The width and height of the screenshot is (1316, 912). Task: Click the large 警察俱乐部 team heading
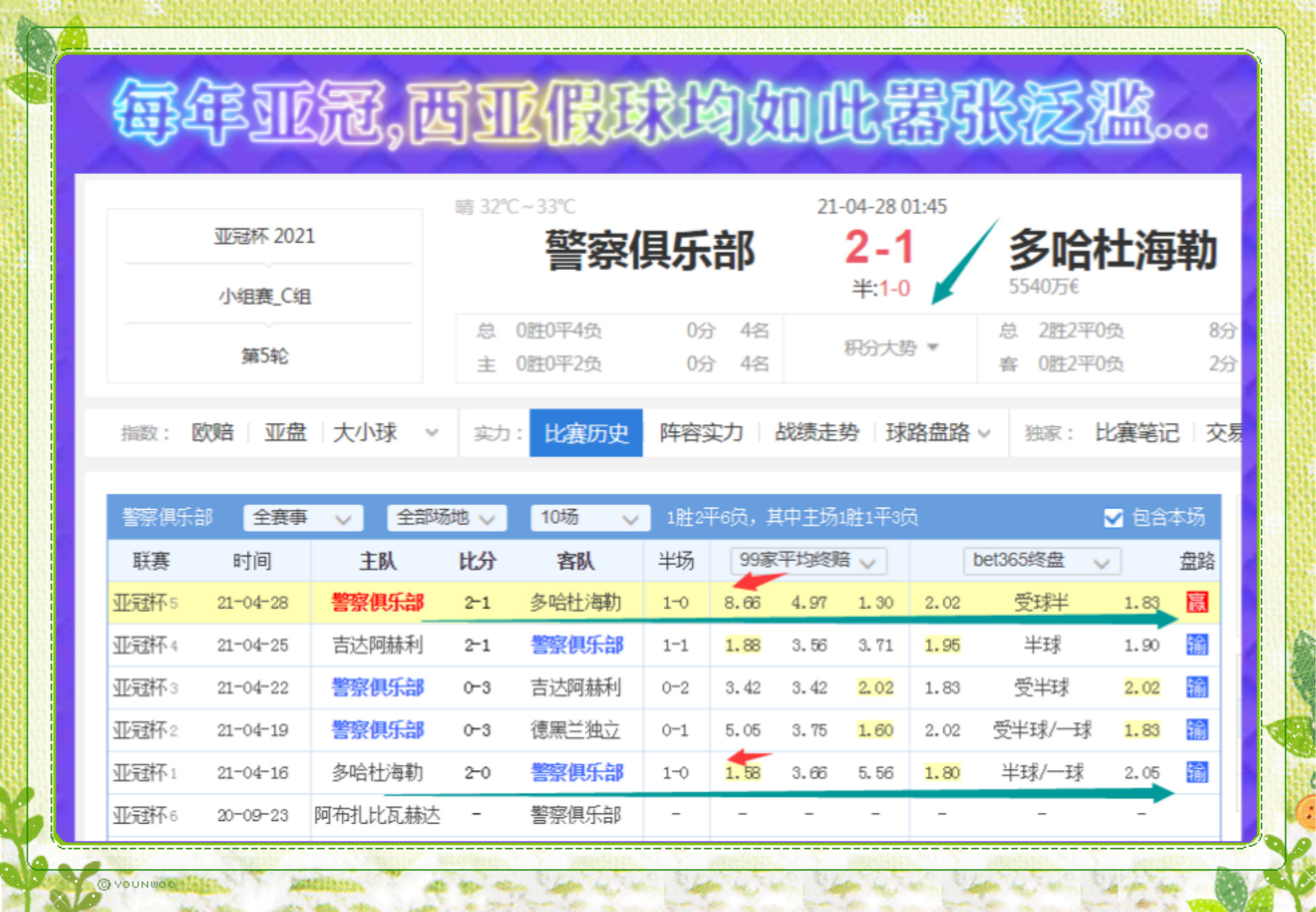pyautogui.click(x=650, y=251)
